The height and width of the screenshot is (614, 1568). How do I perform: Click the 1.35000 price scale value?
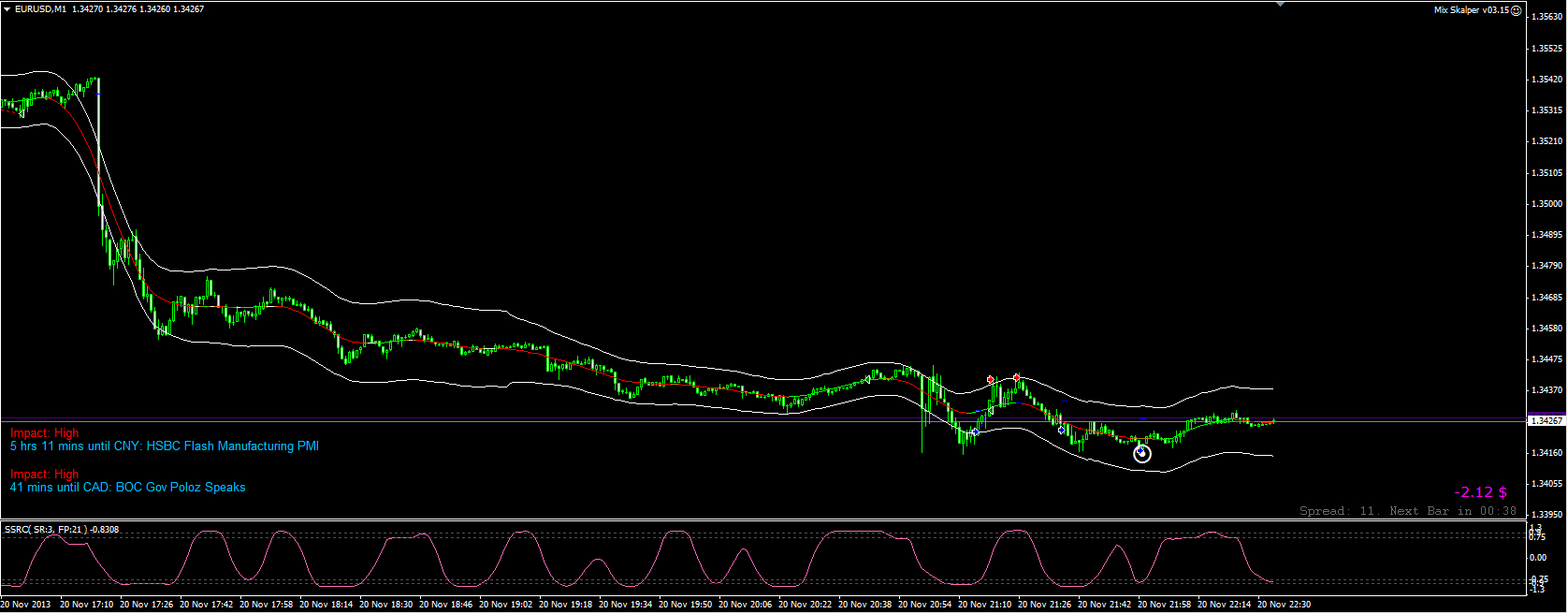click(x=1546, y=204)
